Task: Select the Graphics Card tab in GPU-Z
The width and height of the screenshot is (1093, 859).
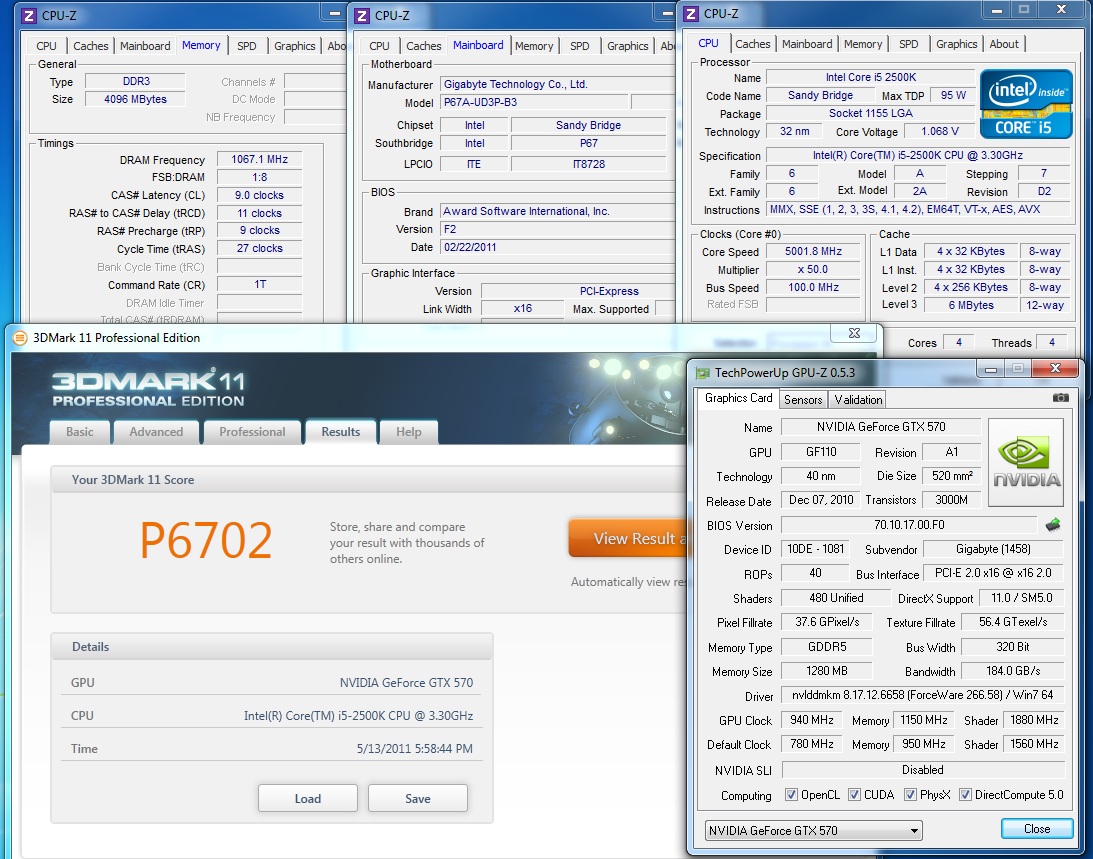Action: tap(738, 398)
